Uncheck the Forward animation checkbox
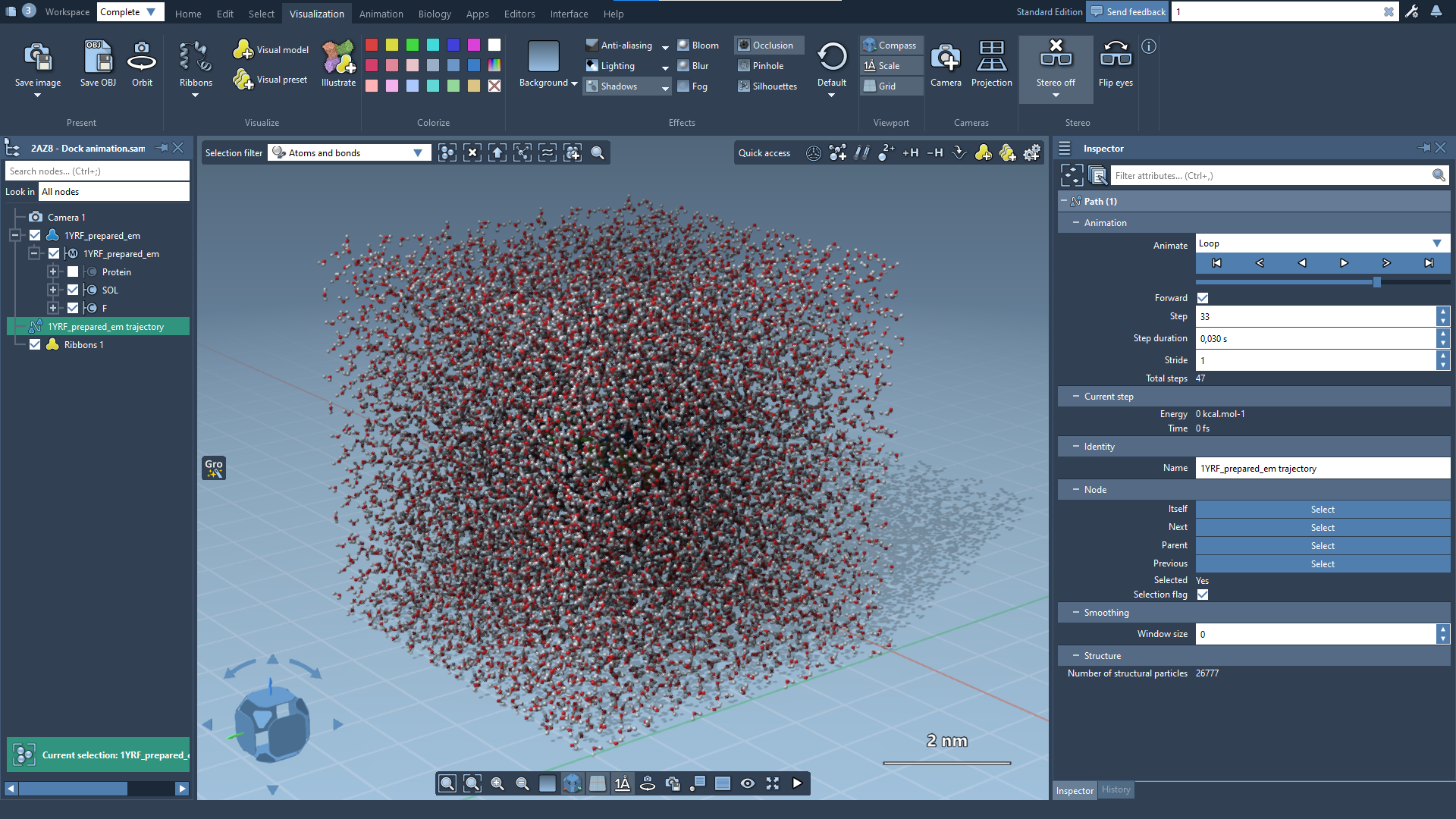 point(1203,298)
